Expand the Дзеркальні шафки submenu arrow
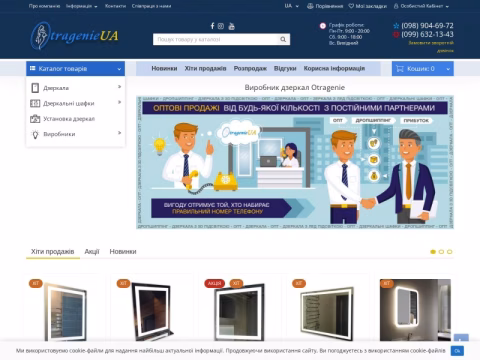This screenshot has width=480, height=360. [x=119, y=102]
